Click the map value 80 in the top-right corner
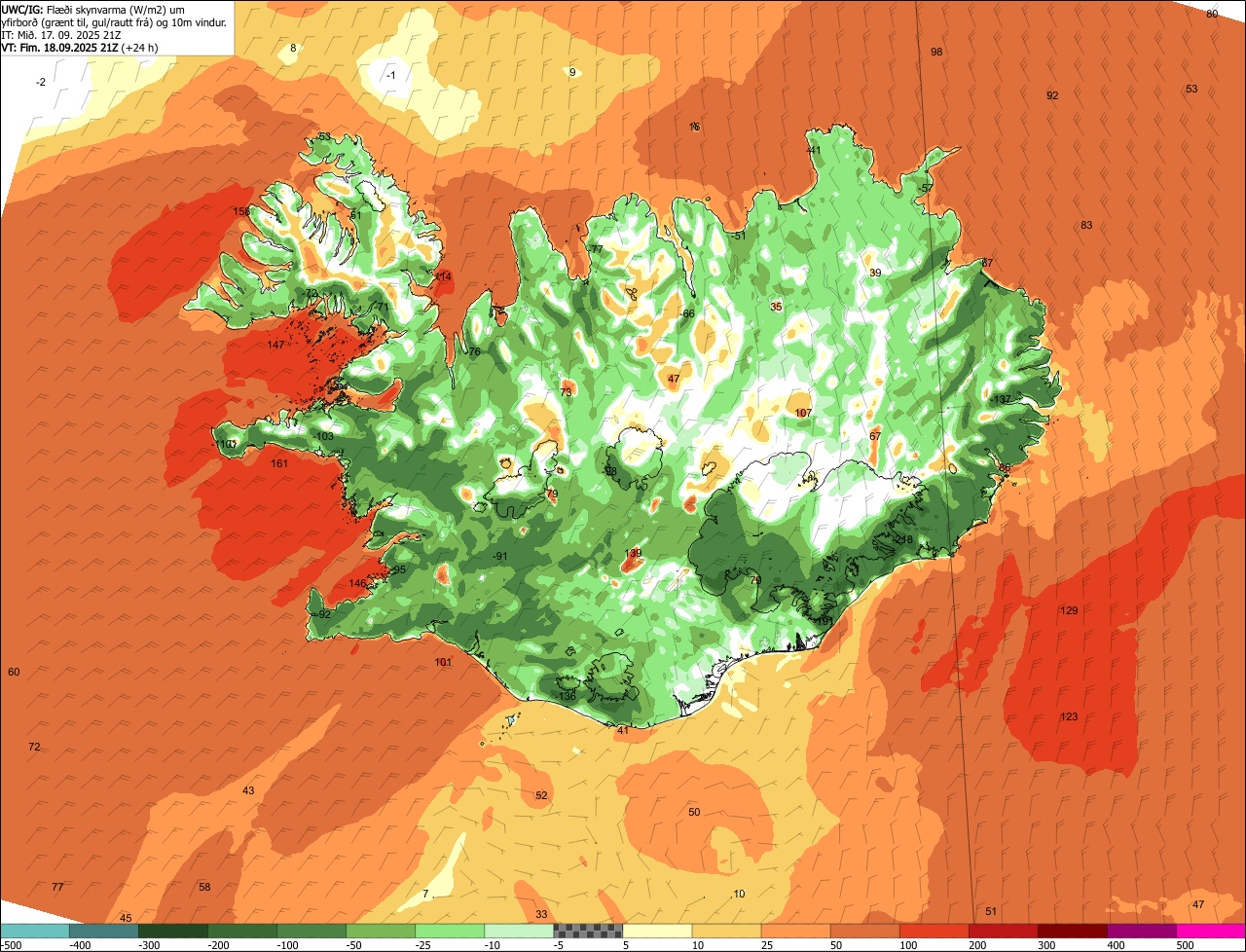Viewport: 1246px width, 952px height. coord(1212,14)
